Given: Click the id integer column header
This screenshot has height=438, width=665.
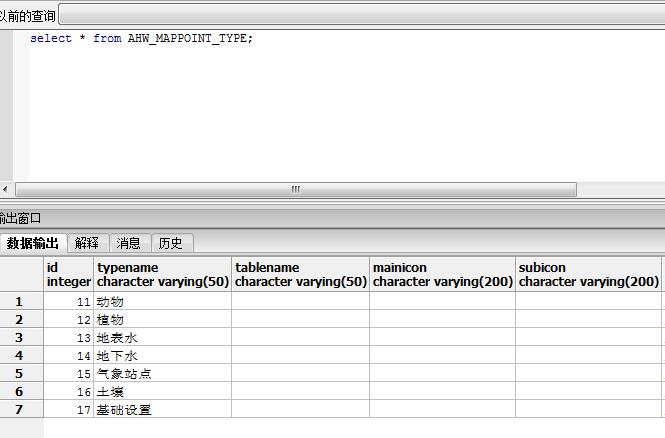Looking at the screenshot, I should (68, 274).
